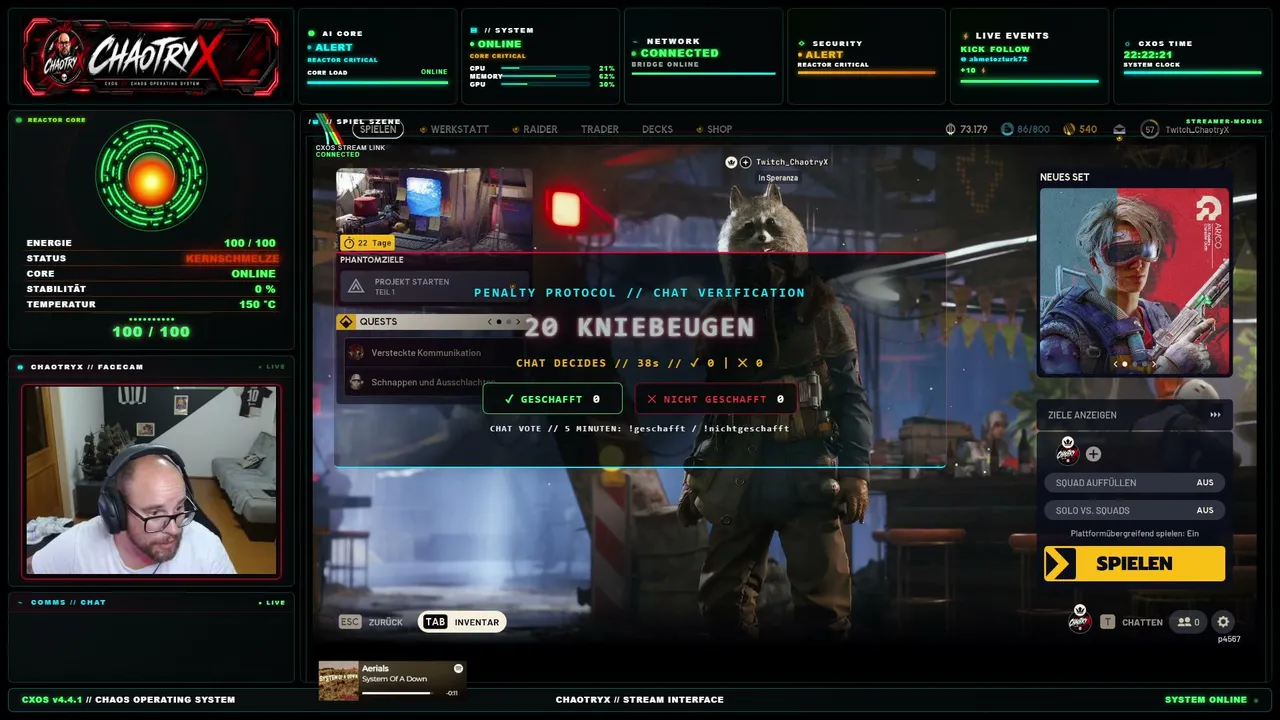
Task: Click the 22:22:21 system clock
Action: tap(1146, 55)
